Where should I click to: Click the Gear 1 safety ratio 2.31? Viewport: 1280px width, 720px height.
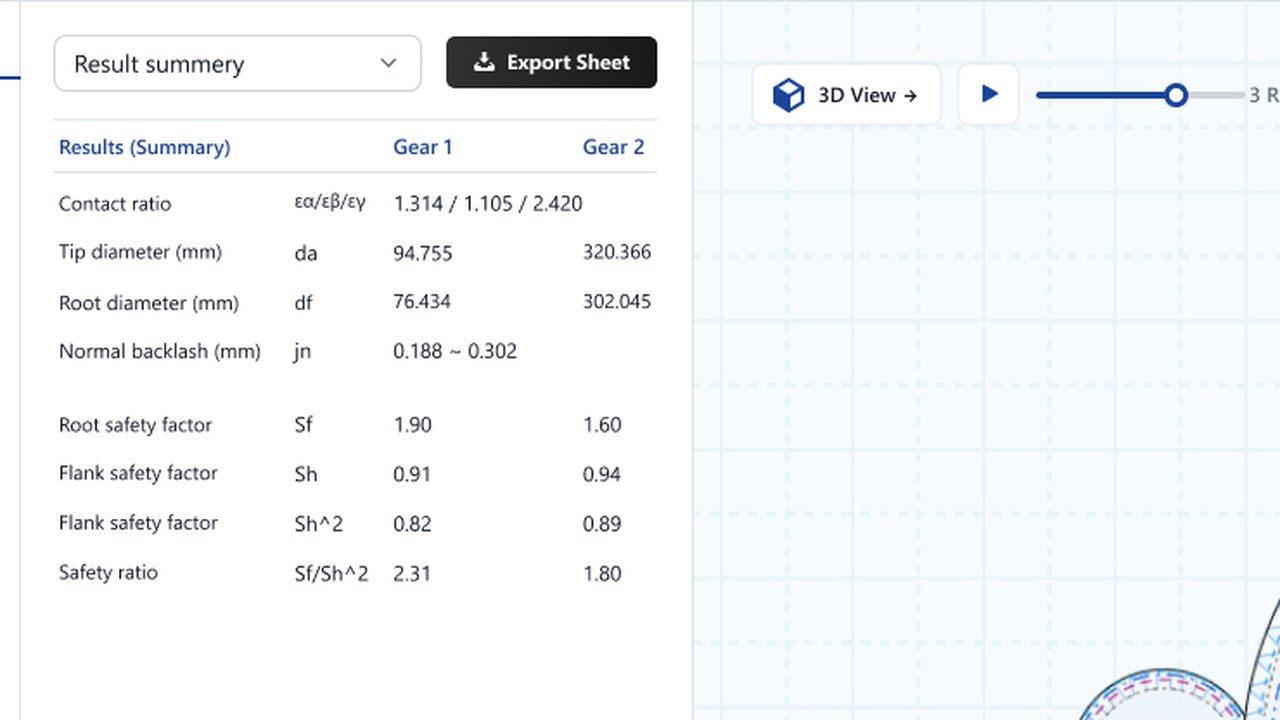412,574
